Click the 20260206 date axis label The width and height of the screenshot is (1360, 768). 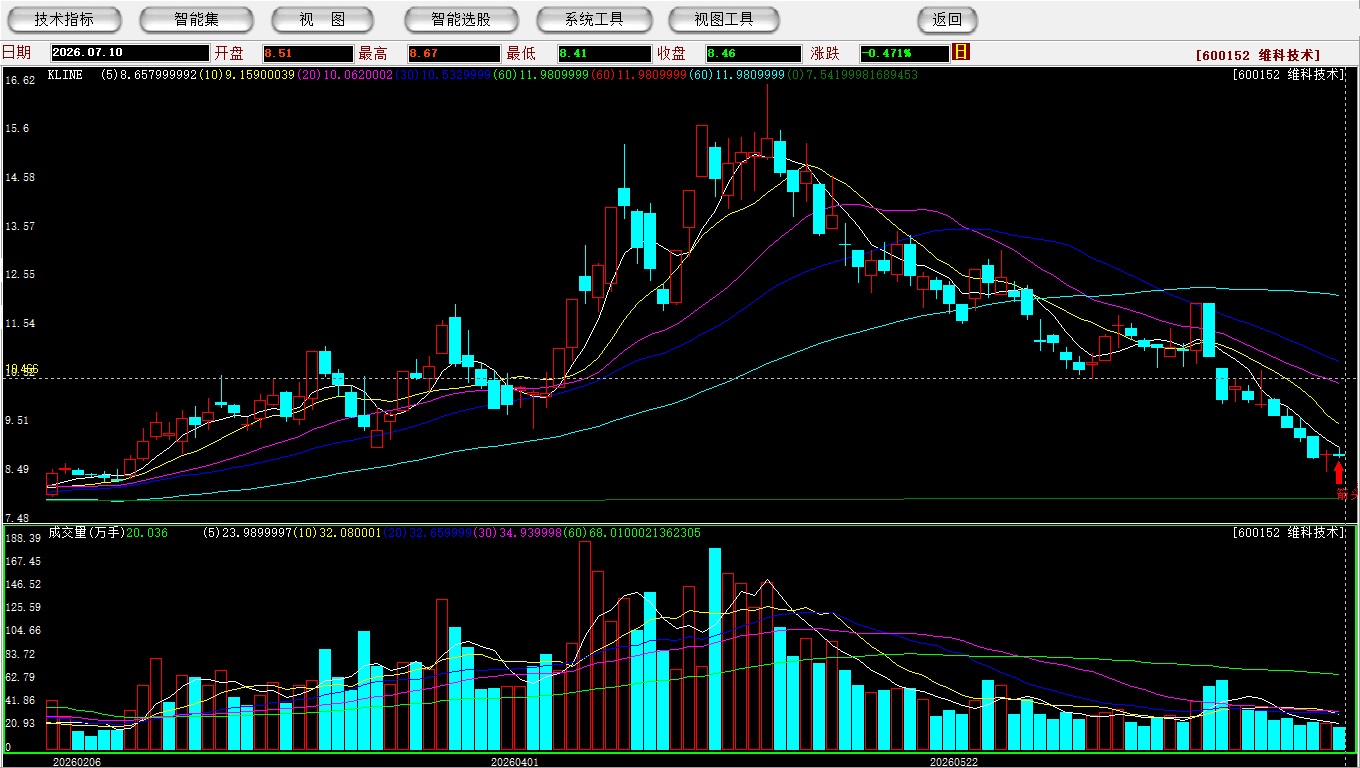pos(76,762)
